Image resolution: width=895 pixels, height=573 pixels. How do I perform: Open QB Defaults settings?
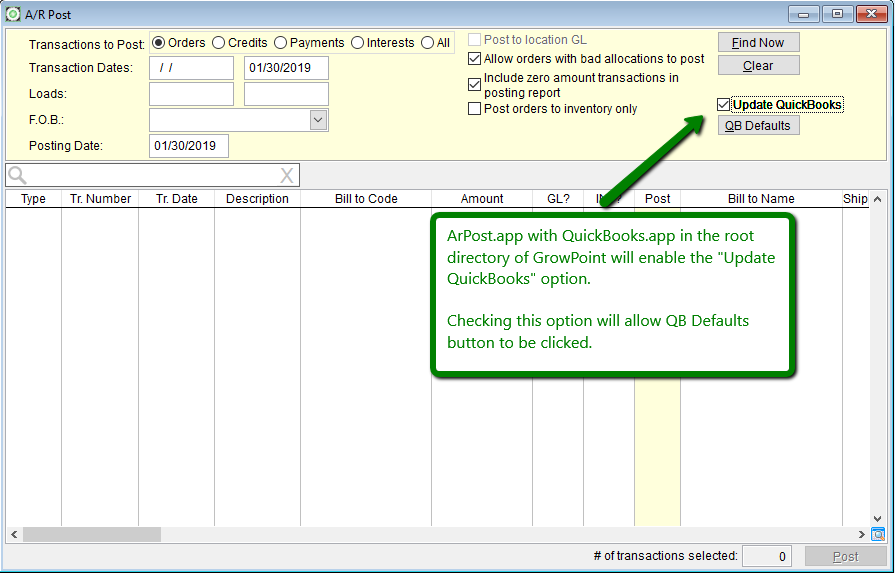tap(759, 126)
